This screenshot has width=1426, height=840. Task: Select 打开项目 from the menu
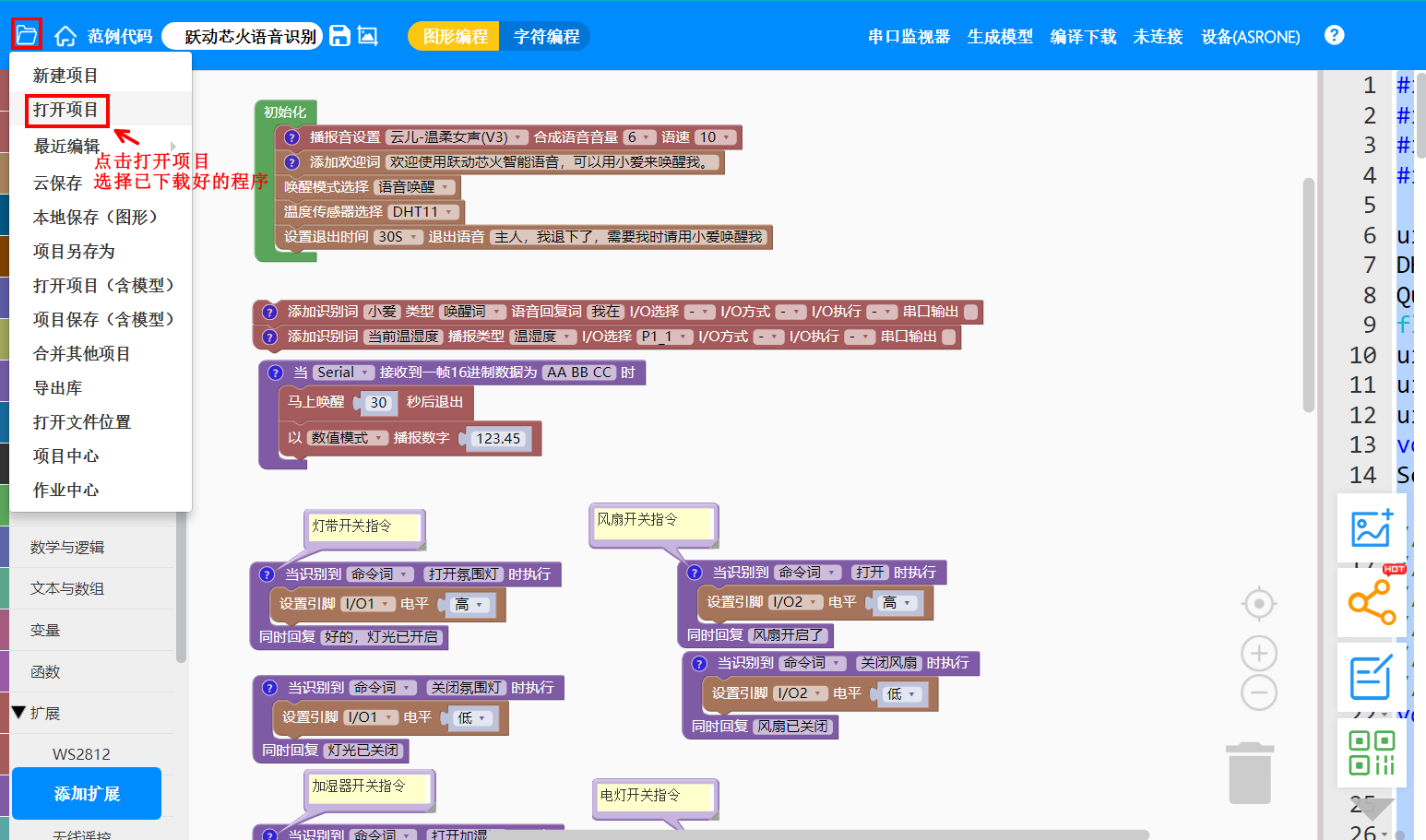65,110
